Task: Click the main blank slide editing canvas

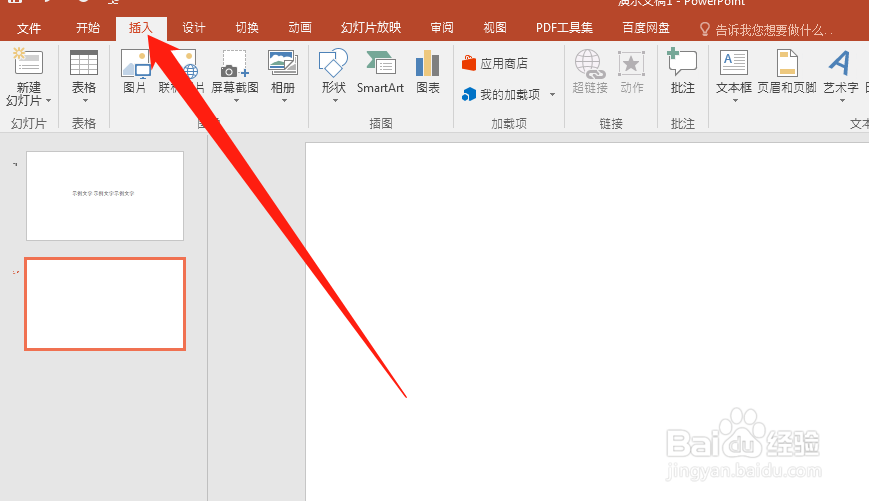Action: [x=587, y=321]
